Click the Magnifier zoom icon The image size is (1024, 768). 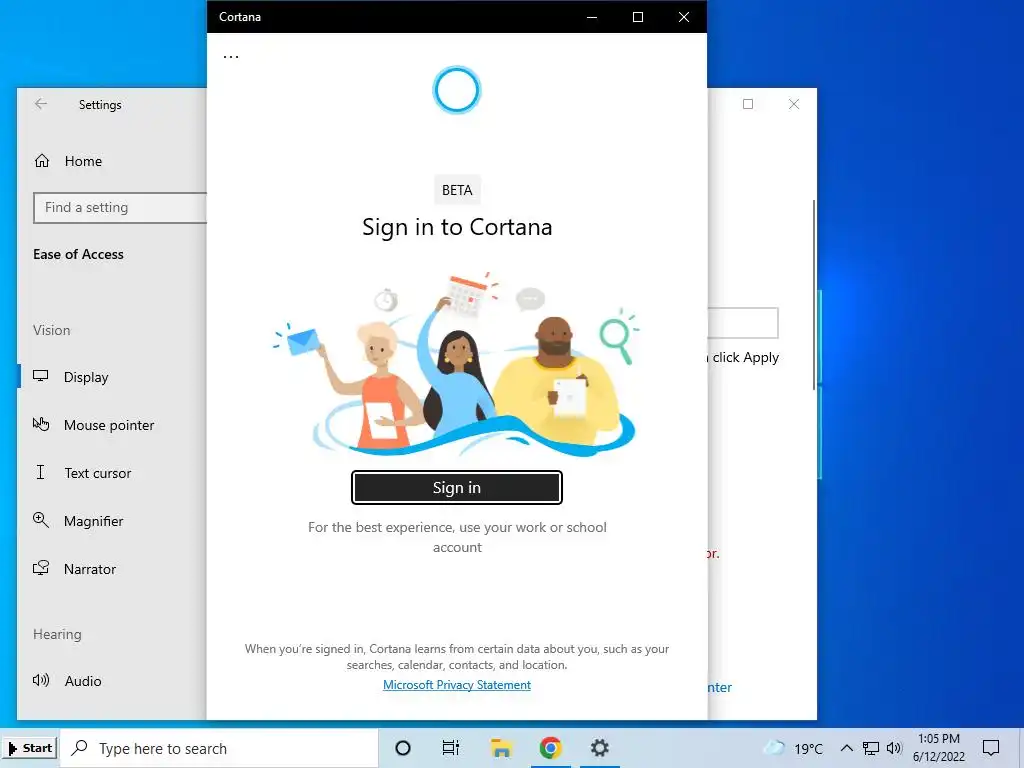coord(40,520)
